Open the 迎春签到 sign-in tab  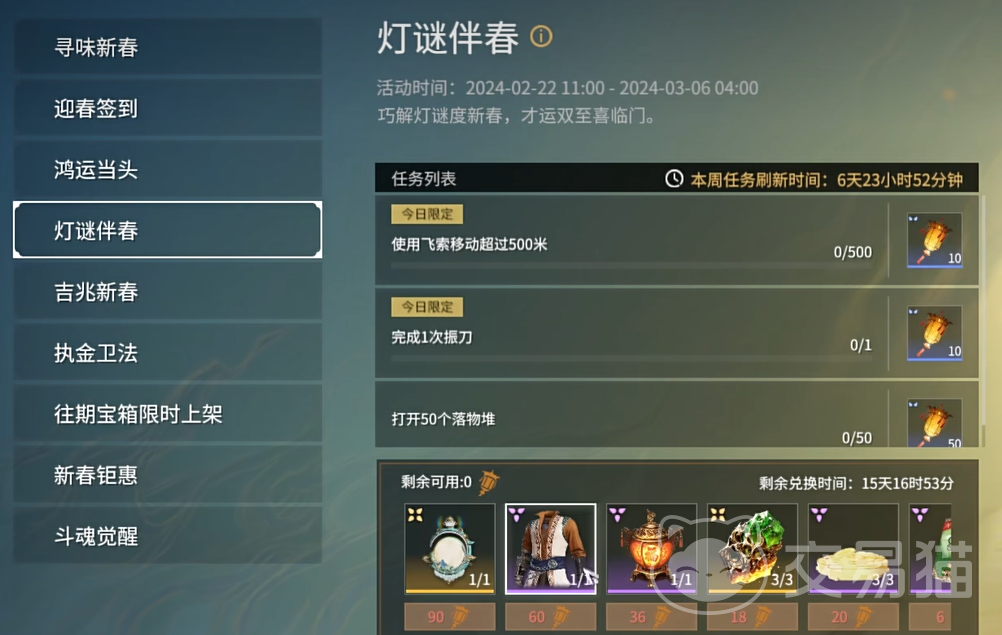(167, 108)
